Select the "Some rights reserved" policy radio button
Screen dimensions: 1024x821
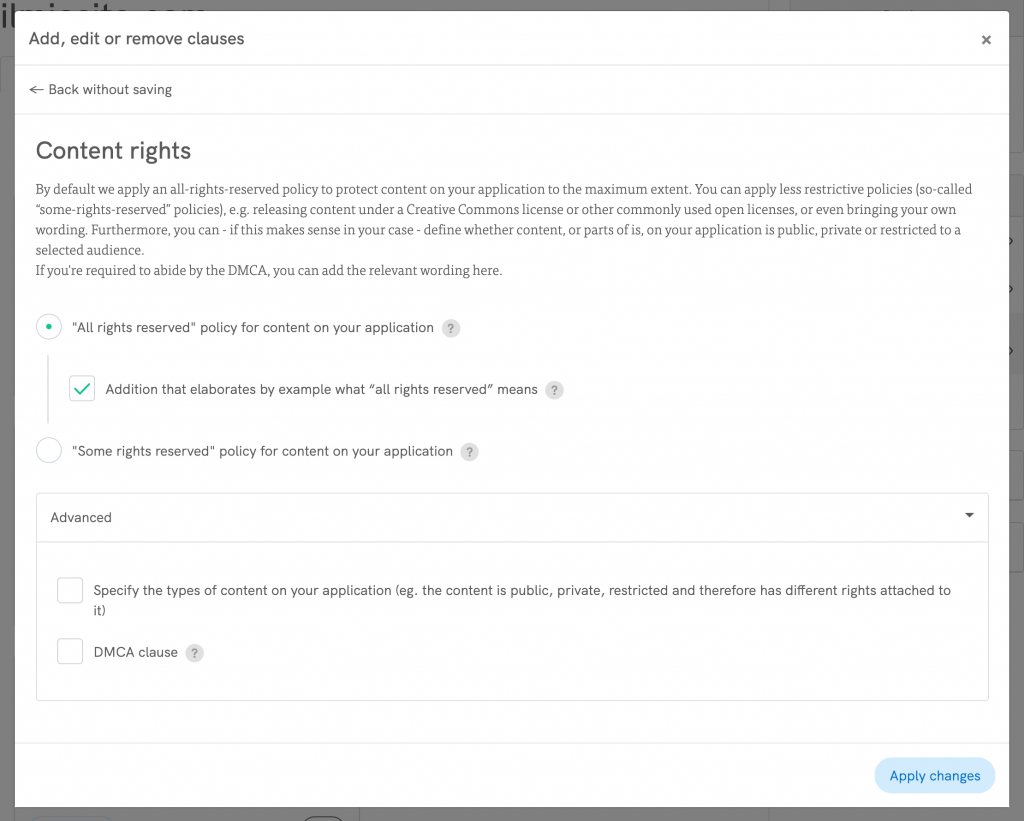point(48,450)
